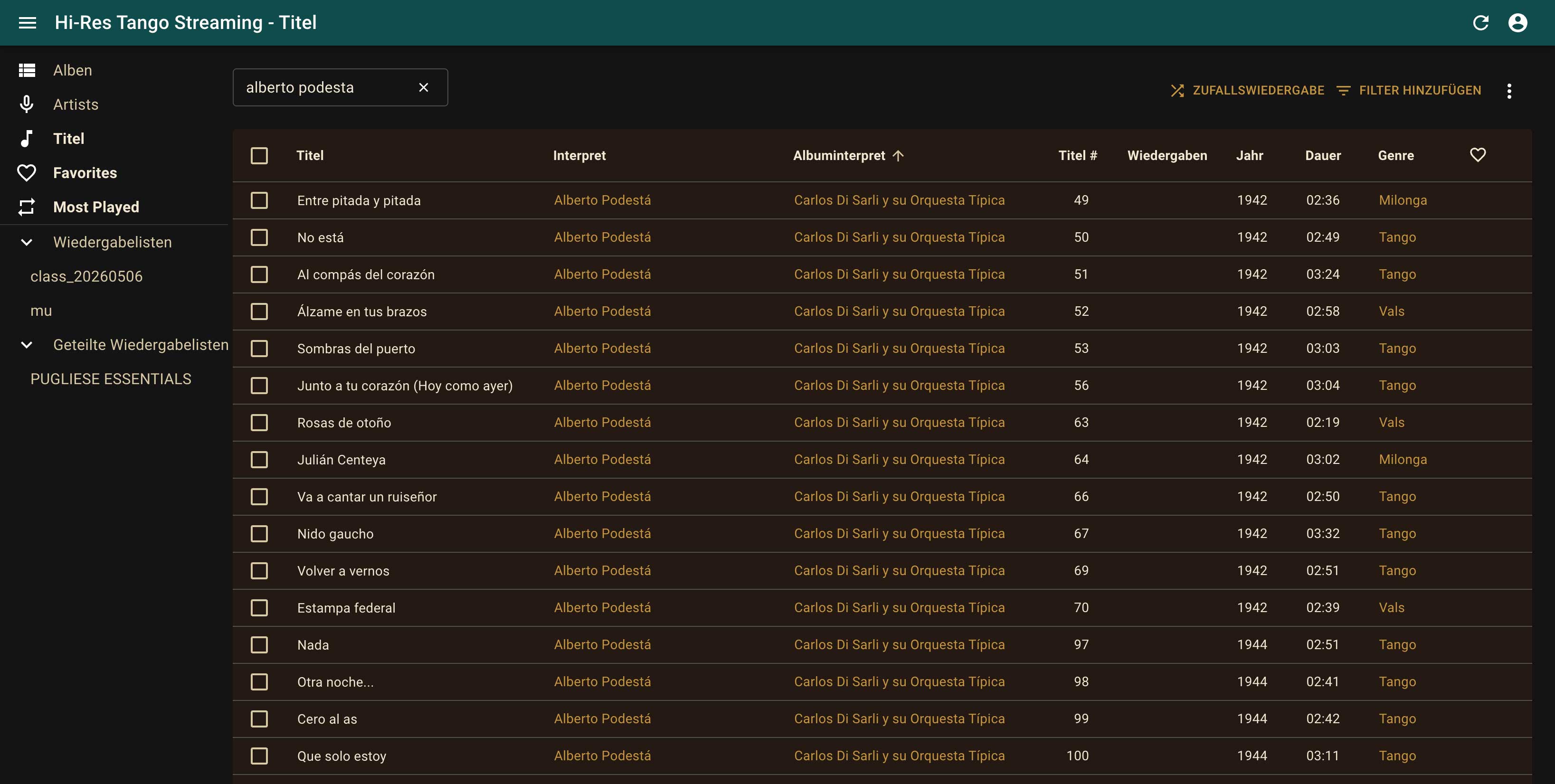Click the shuffle icon next to Zufallswiedergabe
Image resolution: width=1555 pixels, height=784 pixels.
tap(1177, 91)
